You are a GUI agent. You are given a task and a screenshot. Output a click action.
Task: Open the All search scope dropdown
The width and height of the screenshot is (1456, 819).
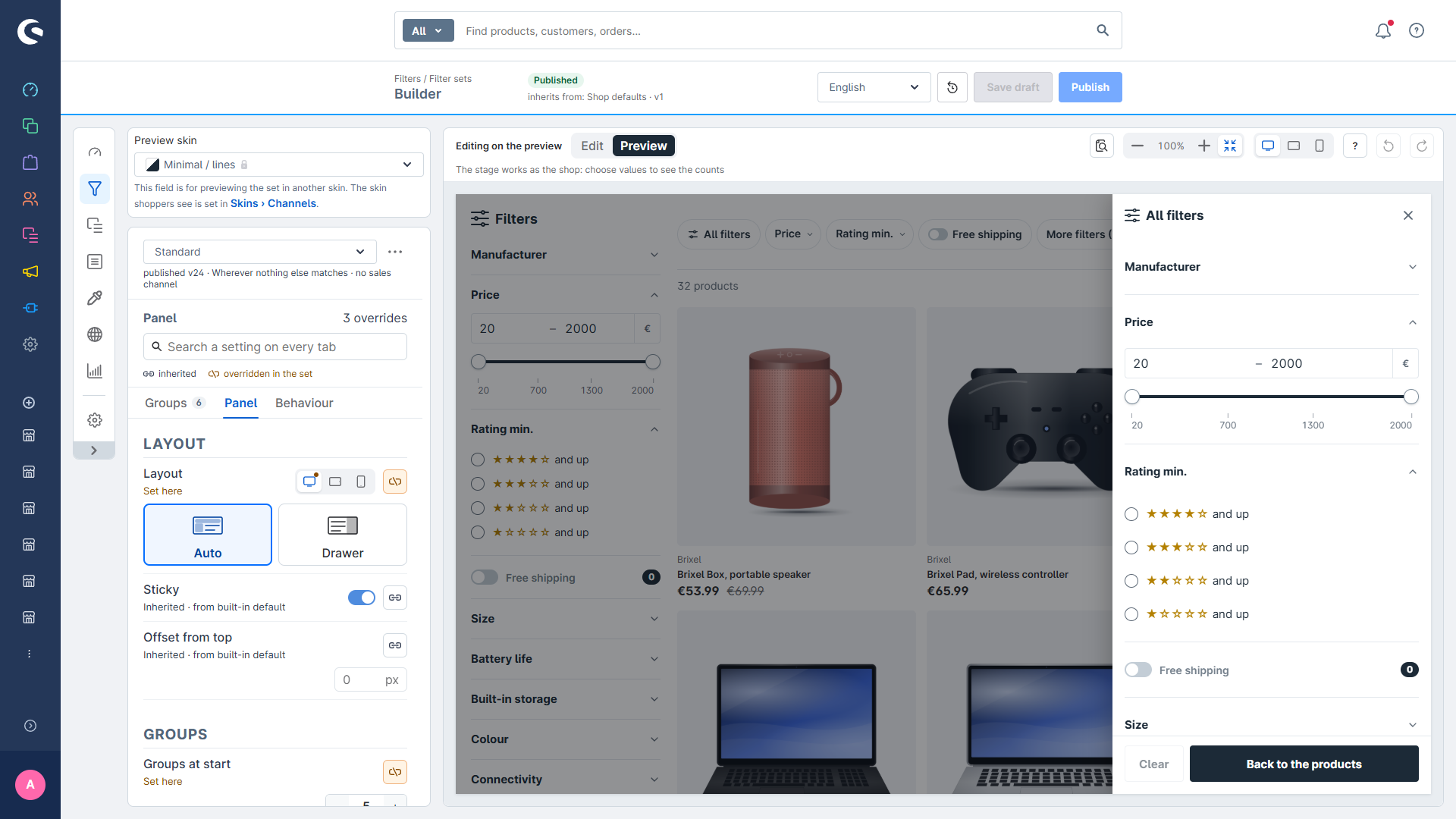[428, 31]
